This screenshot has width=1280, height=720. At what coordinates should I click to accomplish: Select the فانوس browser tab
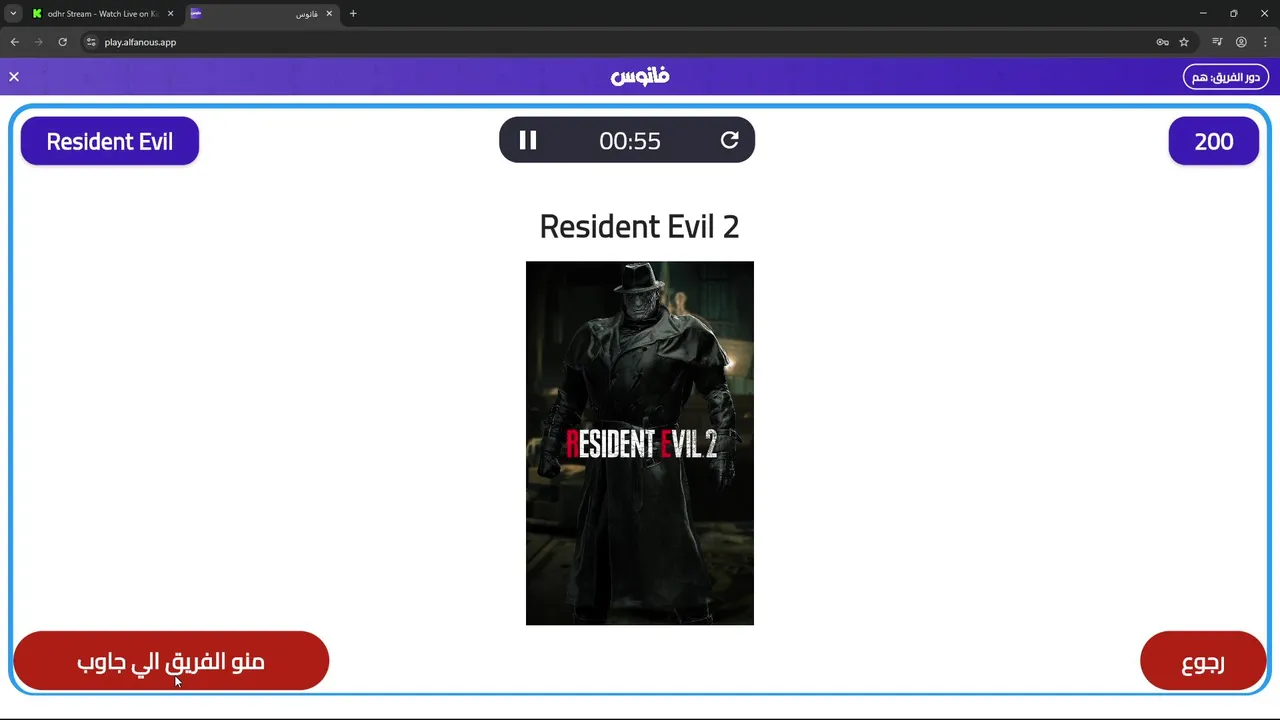click(x=263, y=14)
